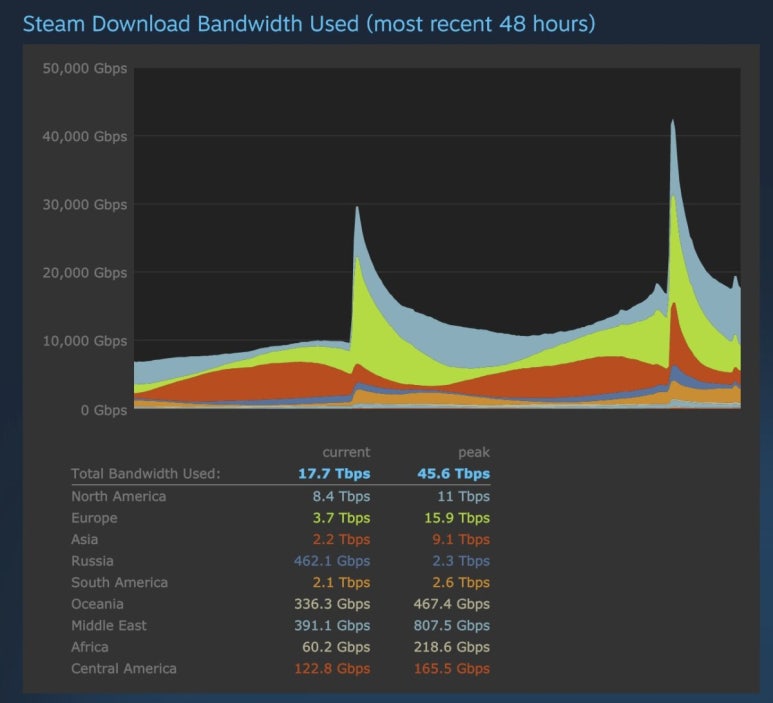Click South America peak value '2.6 Tbps'

pos(461,582)
